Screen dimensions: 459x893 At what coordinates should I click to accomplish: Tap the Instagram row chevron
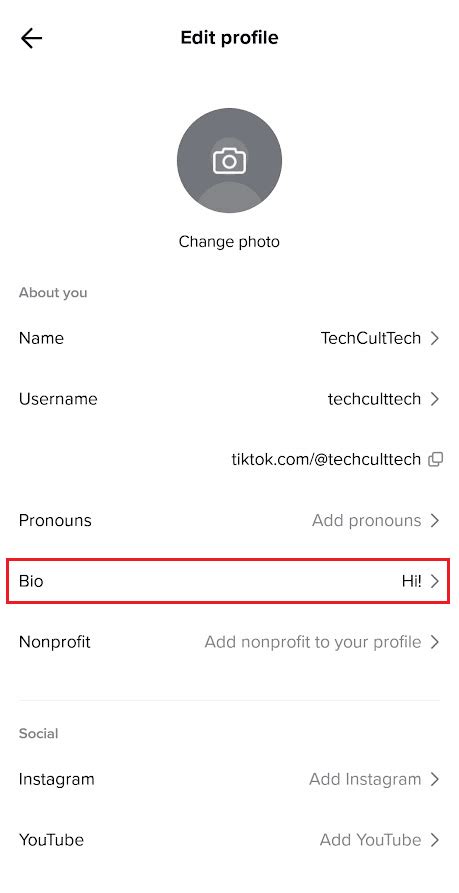point(435,779)
